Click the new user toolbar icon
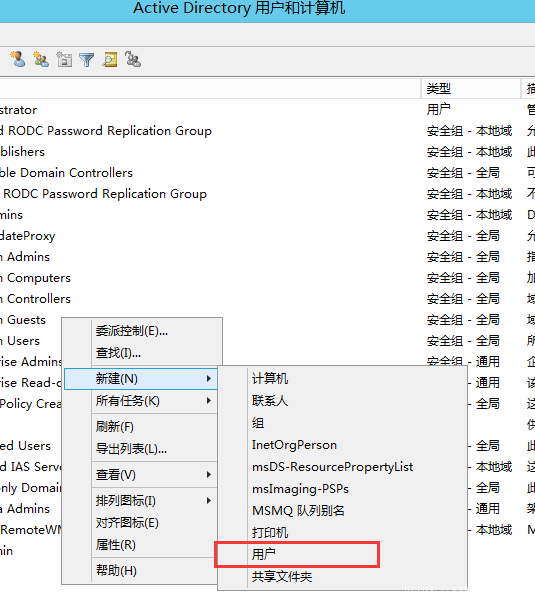Screen dimensions: 535x605 tap(18, 59)
